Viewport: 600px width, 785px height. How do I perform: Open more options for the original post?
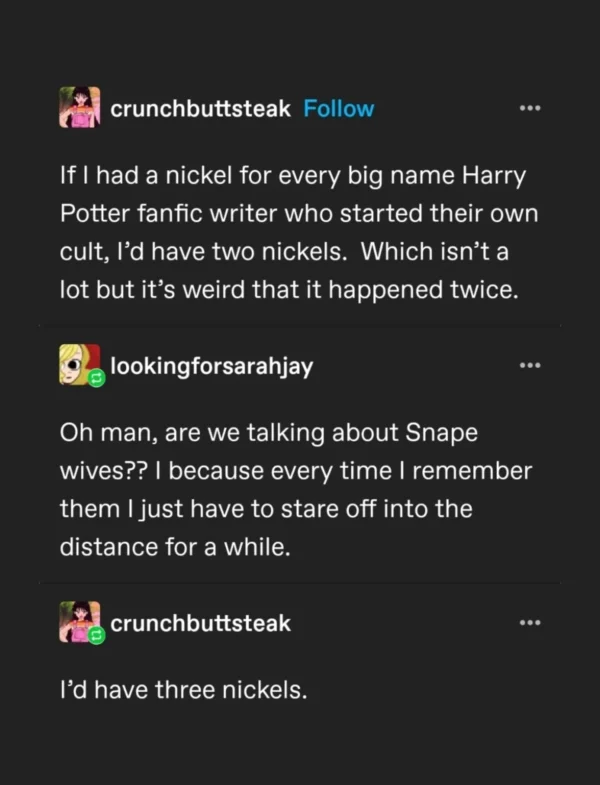coord(529,108)
